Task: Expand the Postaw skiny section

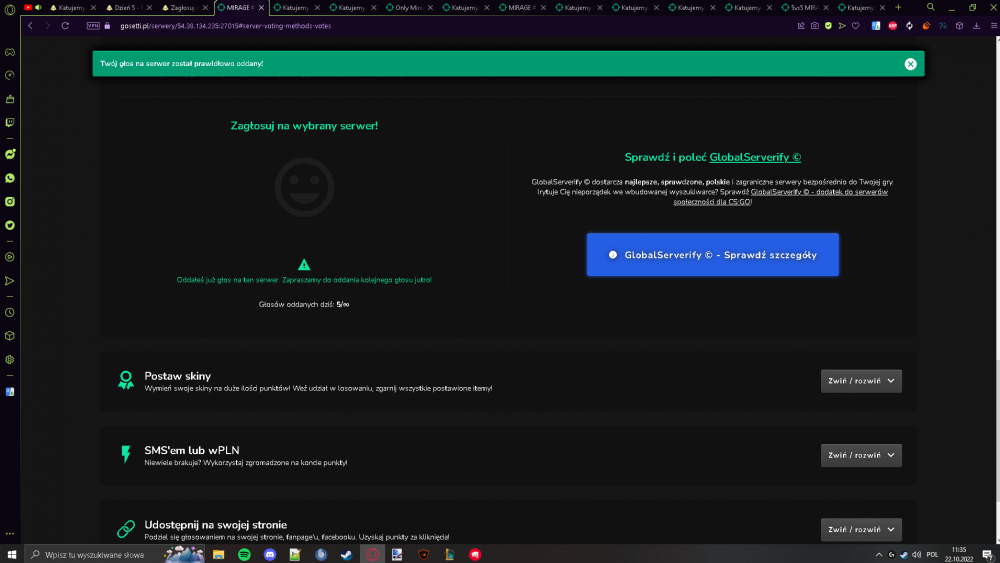Action: [x=861, y=381]
